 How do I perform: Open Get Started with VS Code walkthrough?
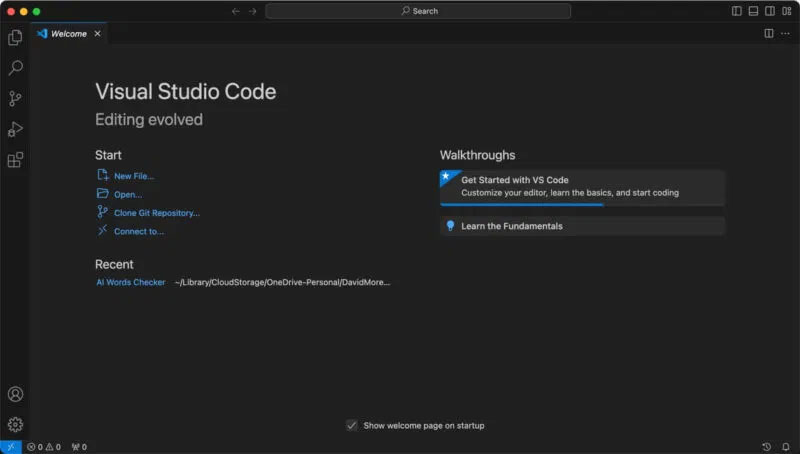click(582, 187)
